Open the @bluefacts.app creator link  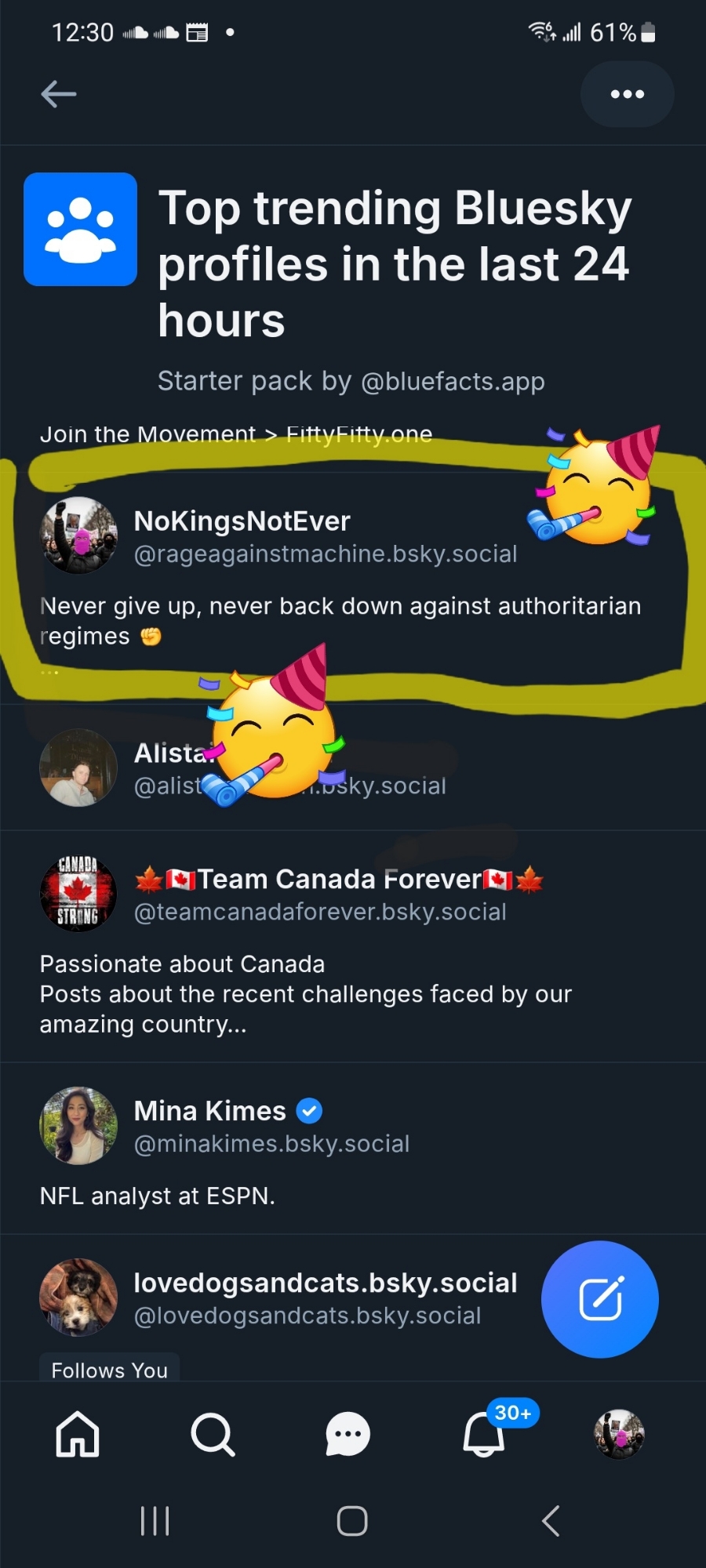(453, 382)
